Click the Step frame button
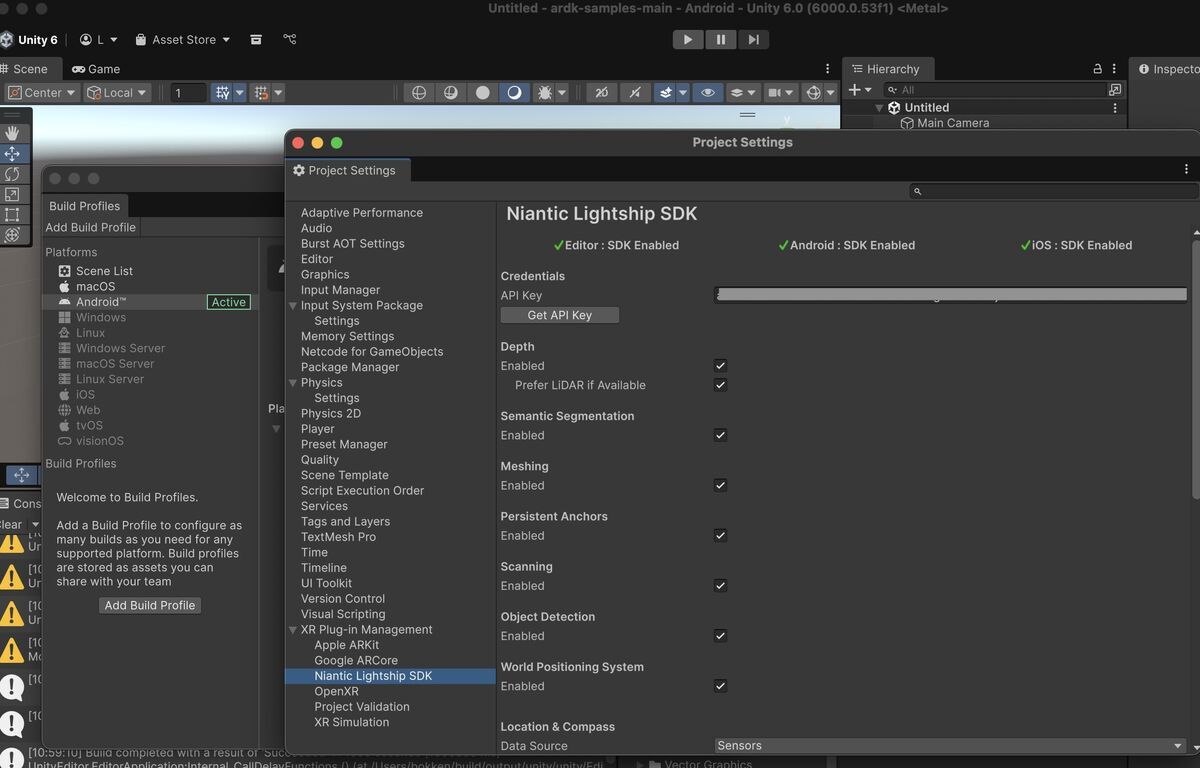 753,39
